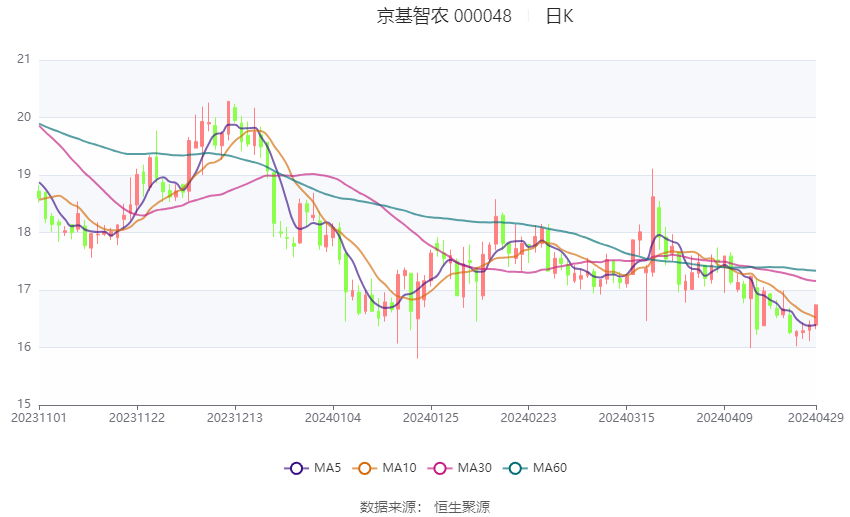
Task: Click y-axis value 17
Action: (24, 289)
